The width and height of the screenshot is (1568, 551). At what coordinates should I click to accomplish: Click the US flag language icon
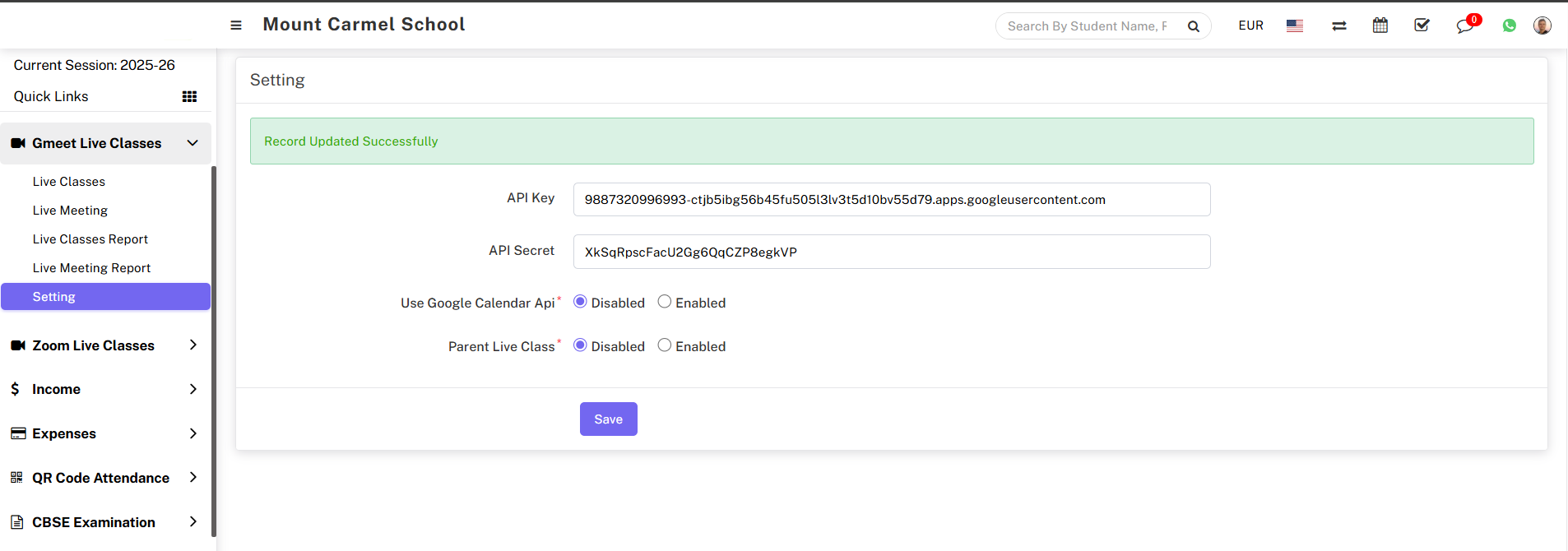pos(1295,25)
